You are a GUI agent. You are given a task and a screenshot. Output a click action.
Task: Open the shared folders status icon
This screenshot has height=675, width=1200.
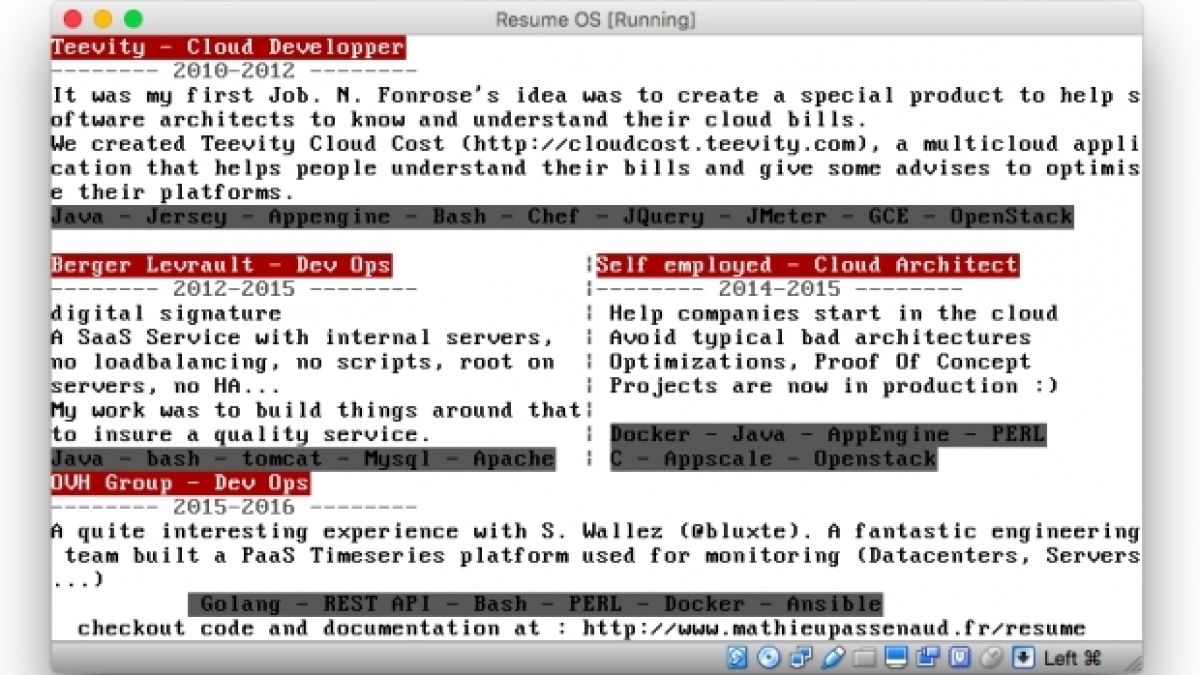pyautogui.click(x=864, y=658)
